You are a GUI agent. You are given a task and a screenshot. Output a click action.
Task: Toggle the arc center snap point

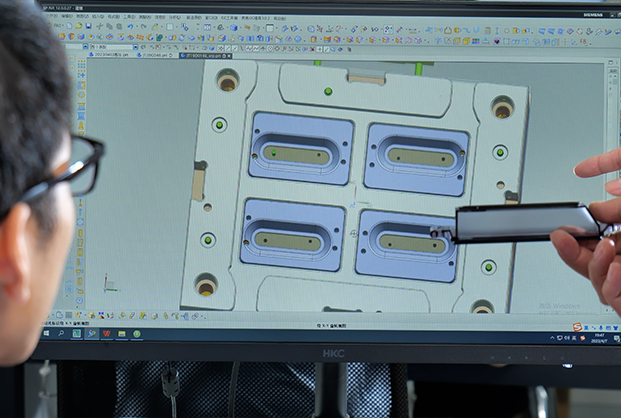tap(270, 48)
